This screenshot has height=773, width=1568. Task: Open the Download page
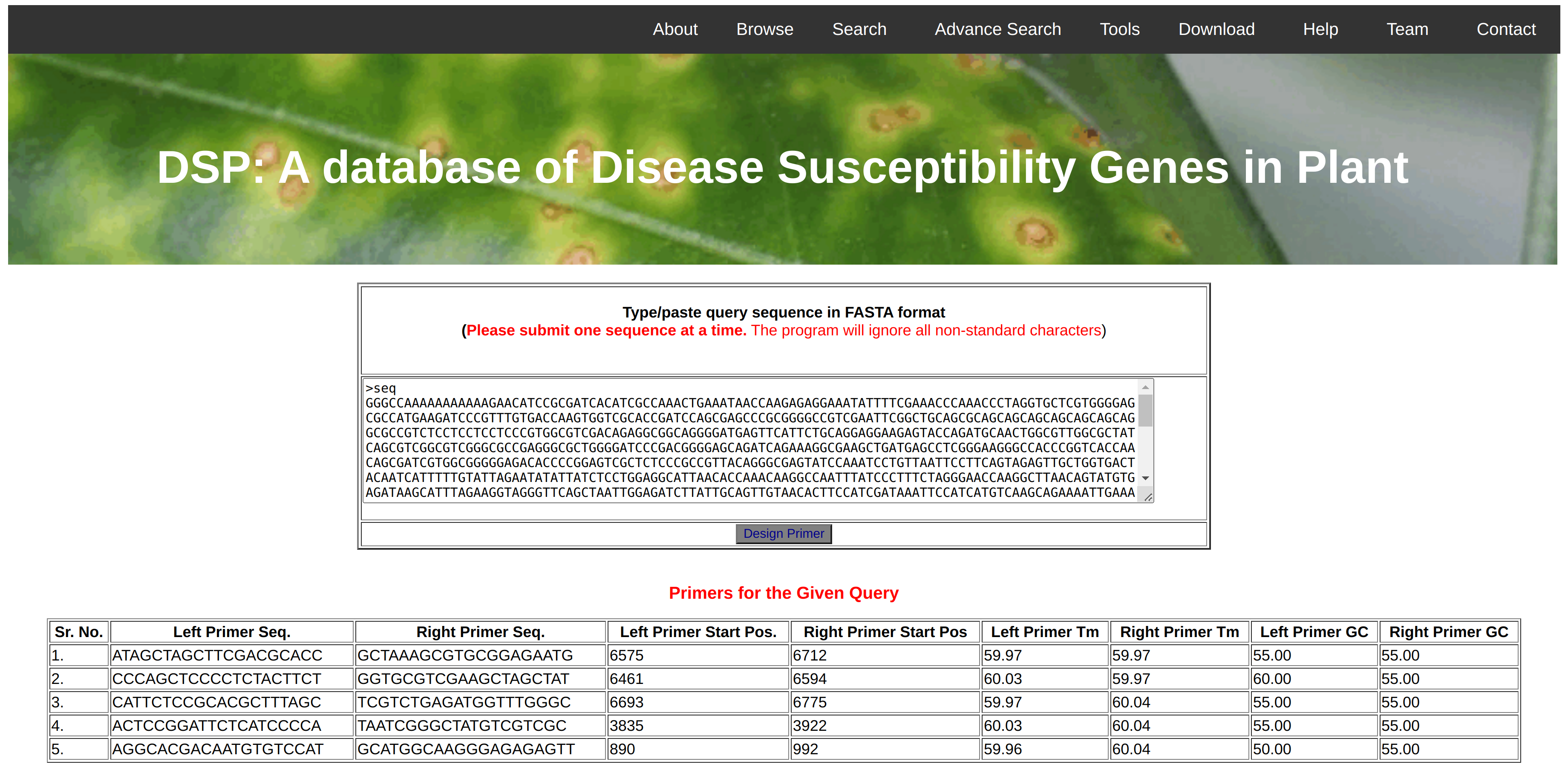pos(1216,29)
